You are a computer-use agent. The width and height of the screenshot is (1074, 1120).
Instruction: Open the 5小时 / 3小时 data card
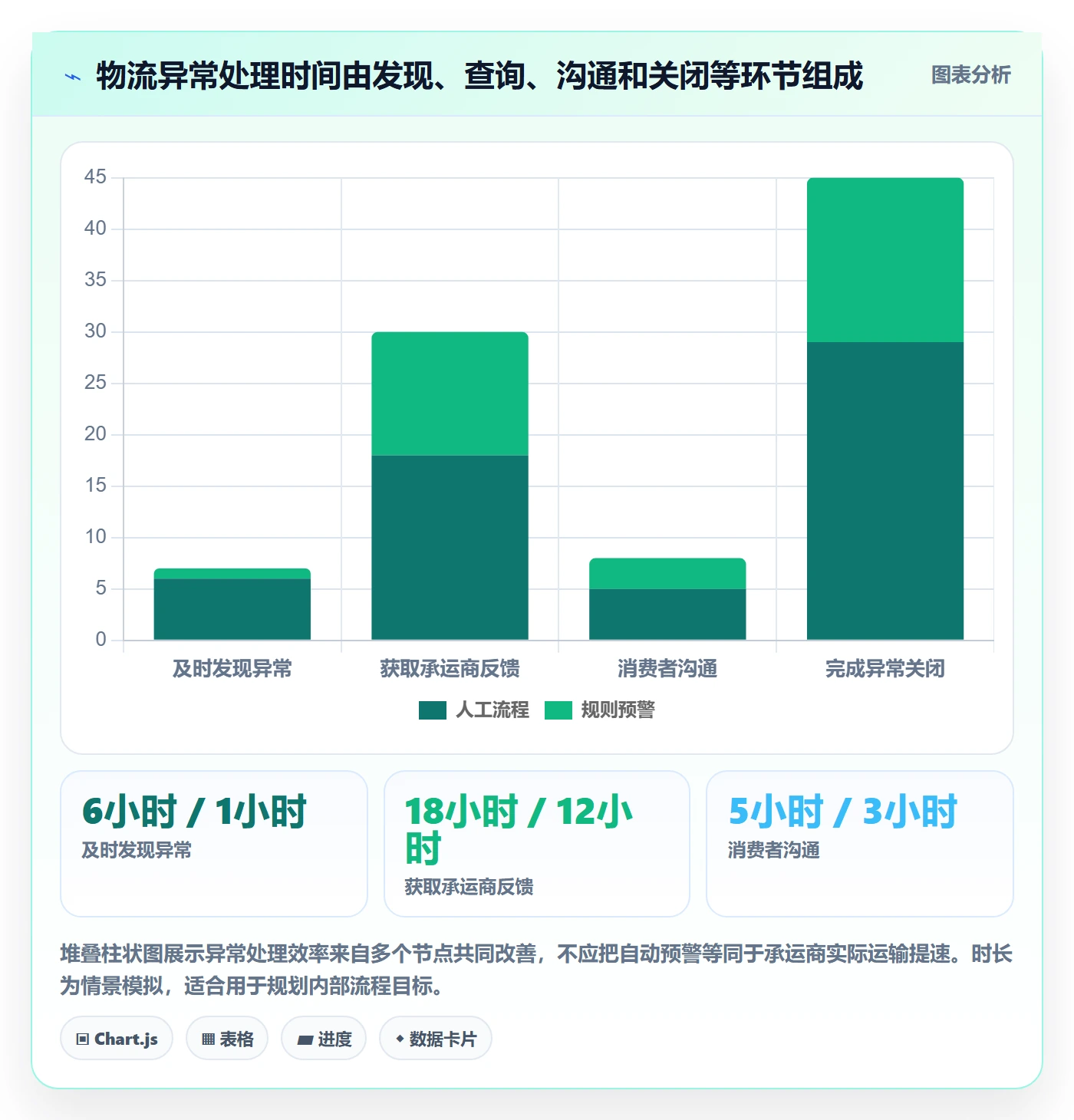[x=860, y=844]
